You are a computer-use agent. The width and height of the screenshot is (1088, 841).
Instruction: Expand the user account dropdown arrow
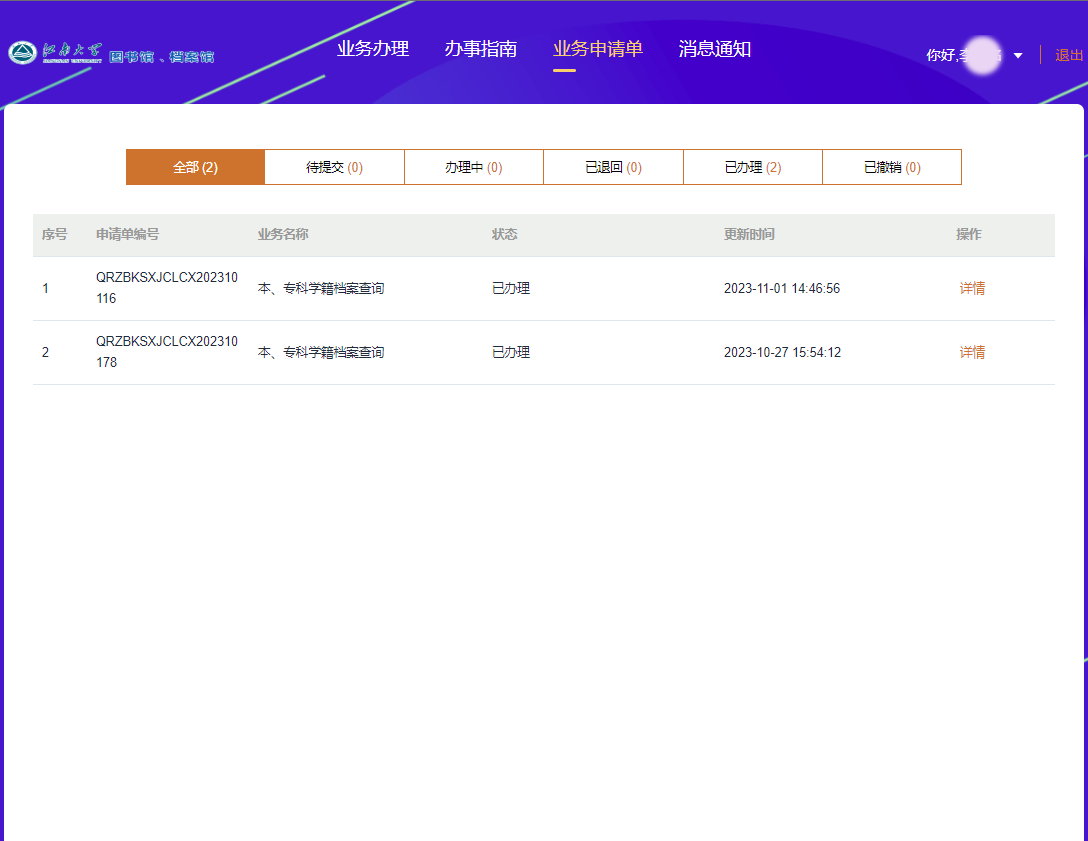1018,56
